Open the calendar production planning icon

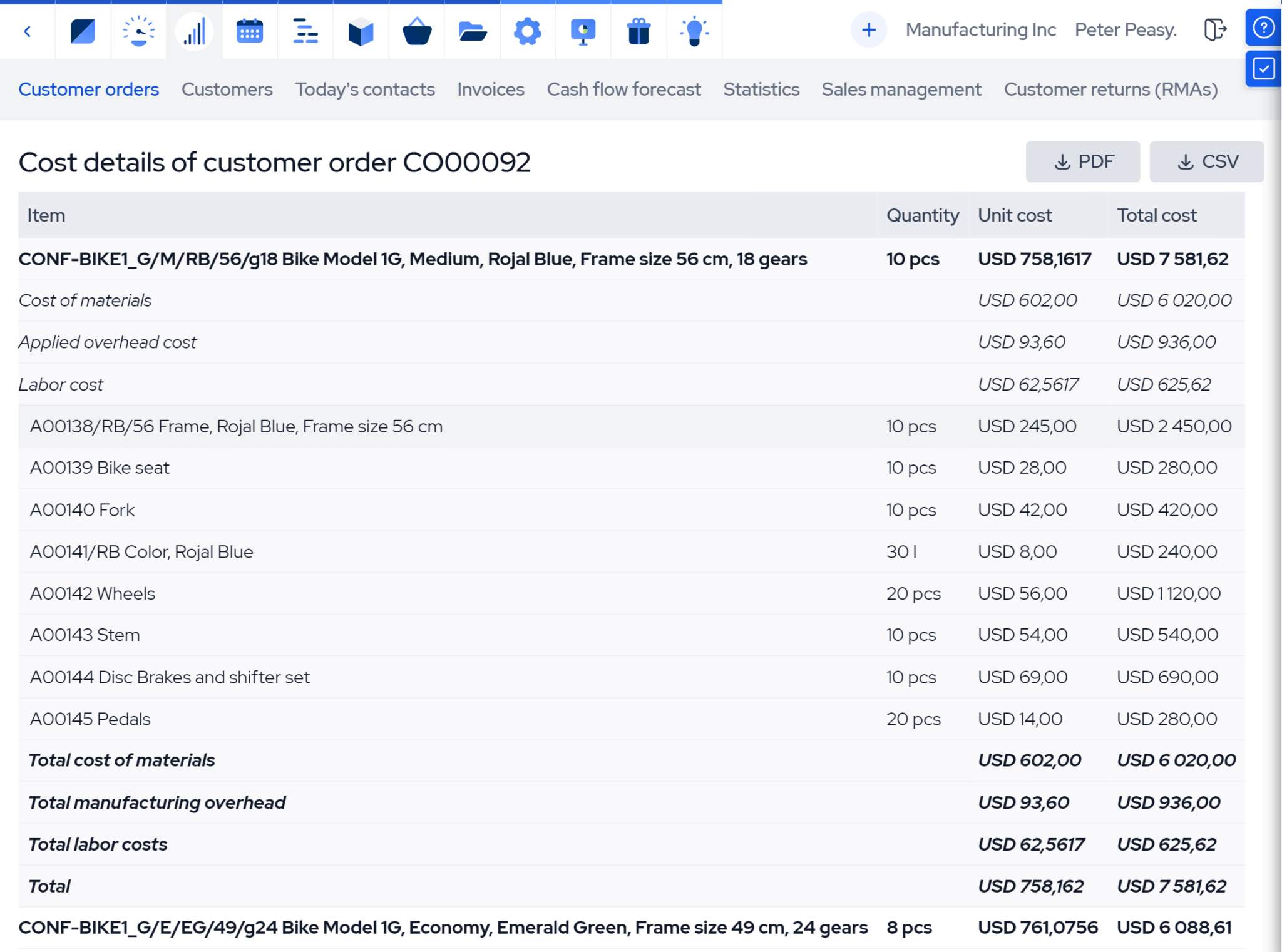tap(250, 30)
